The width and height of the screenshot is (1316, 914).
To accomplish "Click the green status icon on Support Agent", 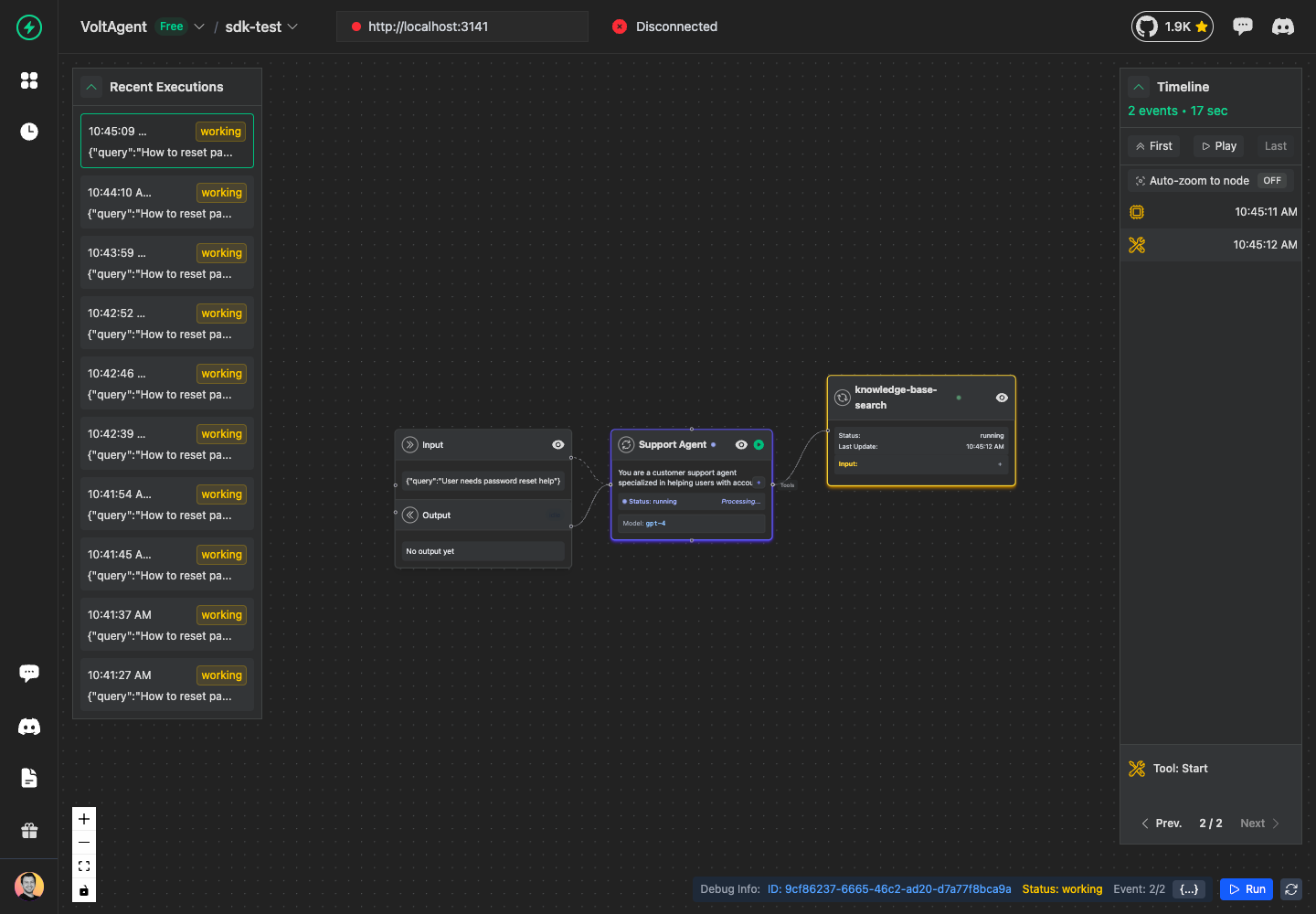I will [x=759, y=445].
